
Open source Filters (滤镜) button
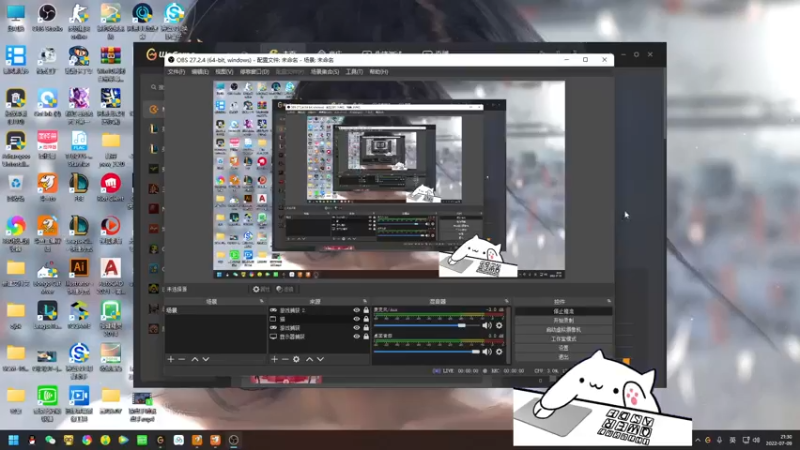pos(285,289)
